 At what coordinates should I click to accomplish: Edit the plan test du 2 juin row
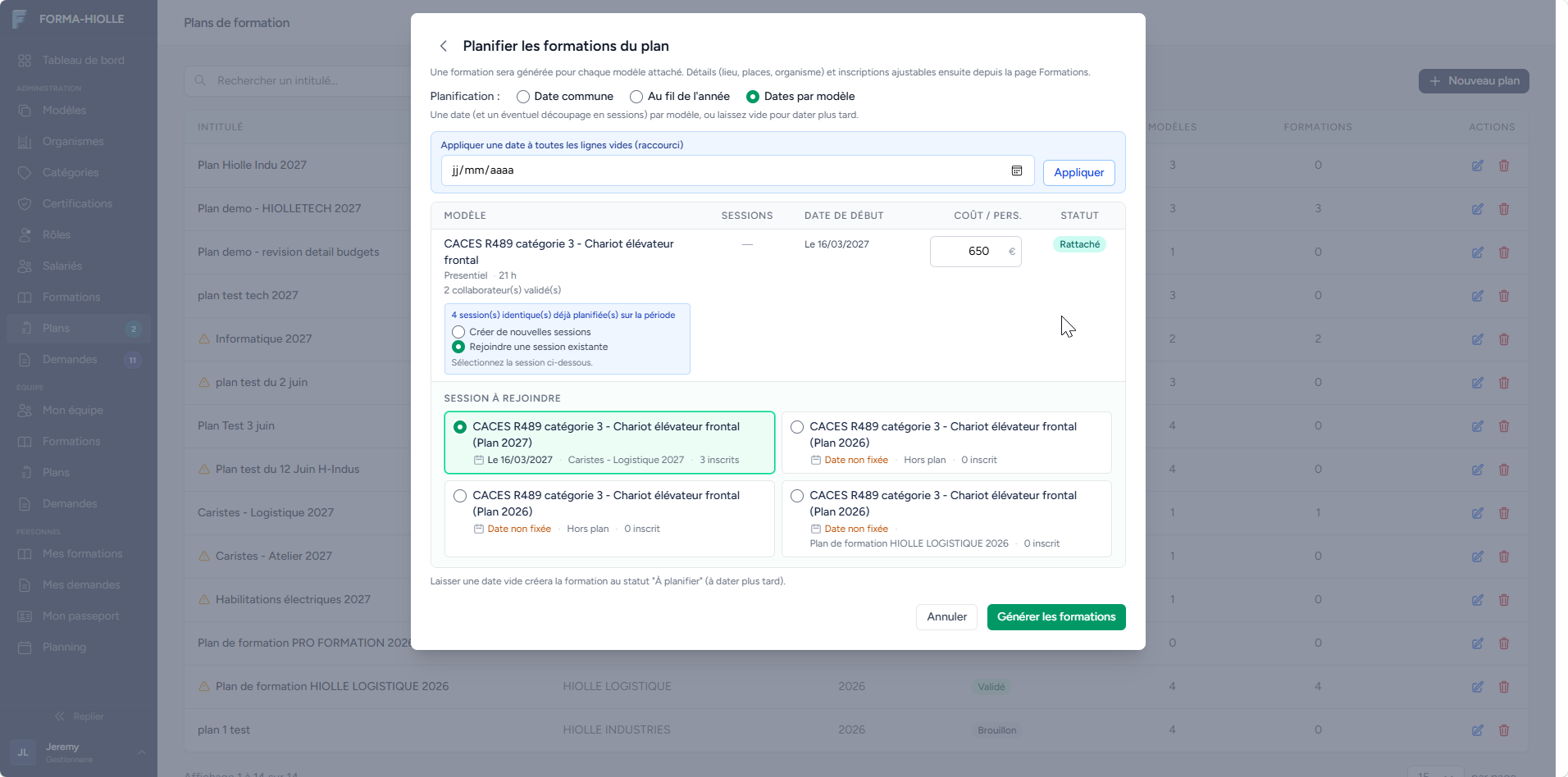(1477, 383)
